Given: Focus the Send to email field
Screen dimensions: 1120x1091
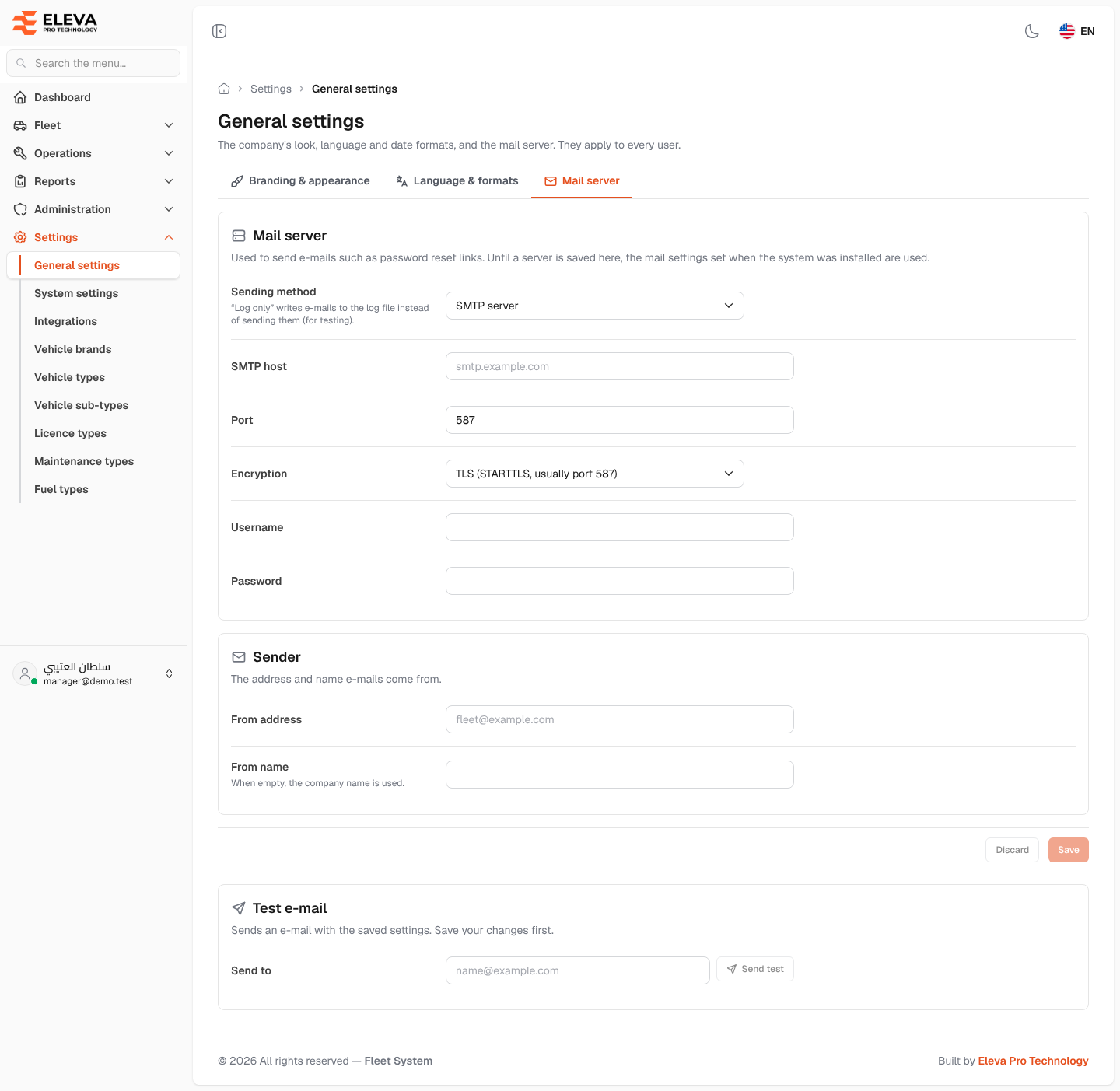Looking at the screenshot, I should pyautogui.click(x=578, y=970).
